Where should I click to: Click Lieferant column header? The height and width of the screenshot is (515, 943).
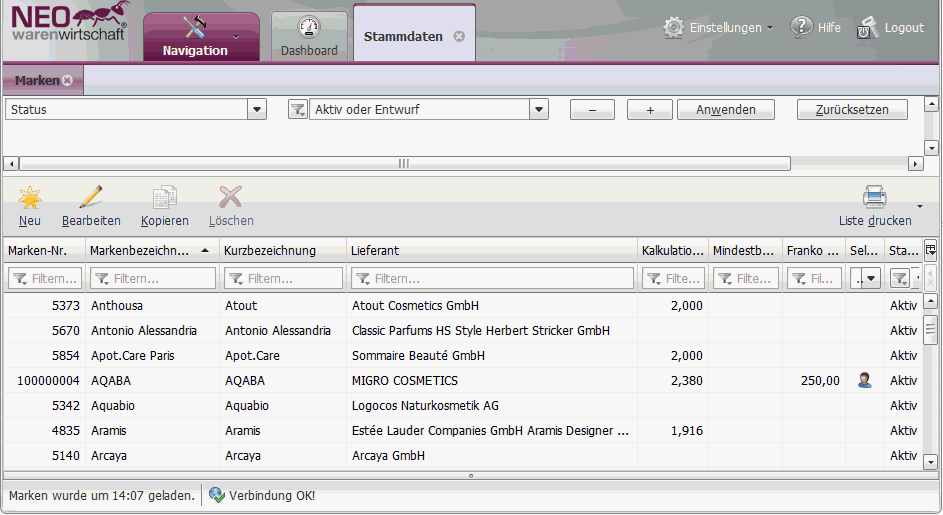[x=491, y=250]
